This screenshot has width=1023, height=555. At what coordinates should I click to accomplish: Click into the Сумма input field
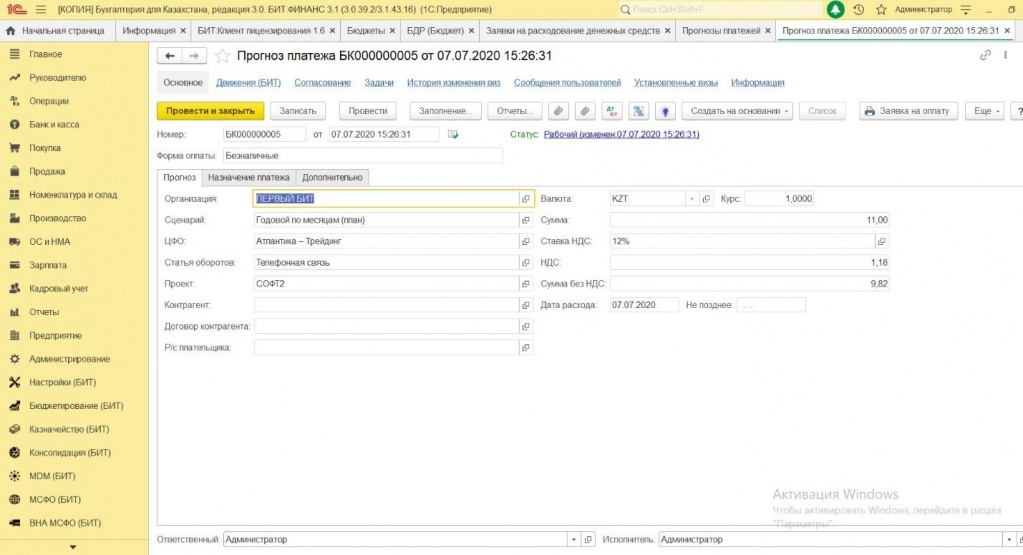750,220
